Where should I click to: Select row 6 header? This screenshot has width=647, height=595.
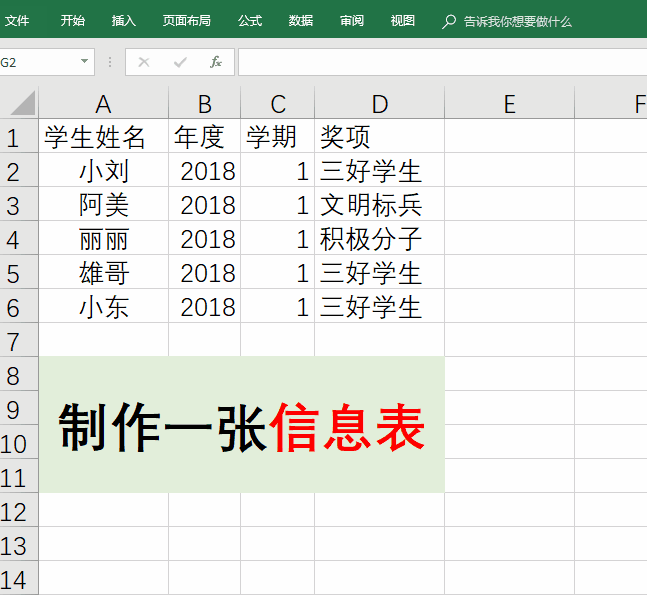point(19,307)
